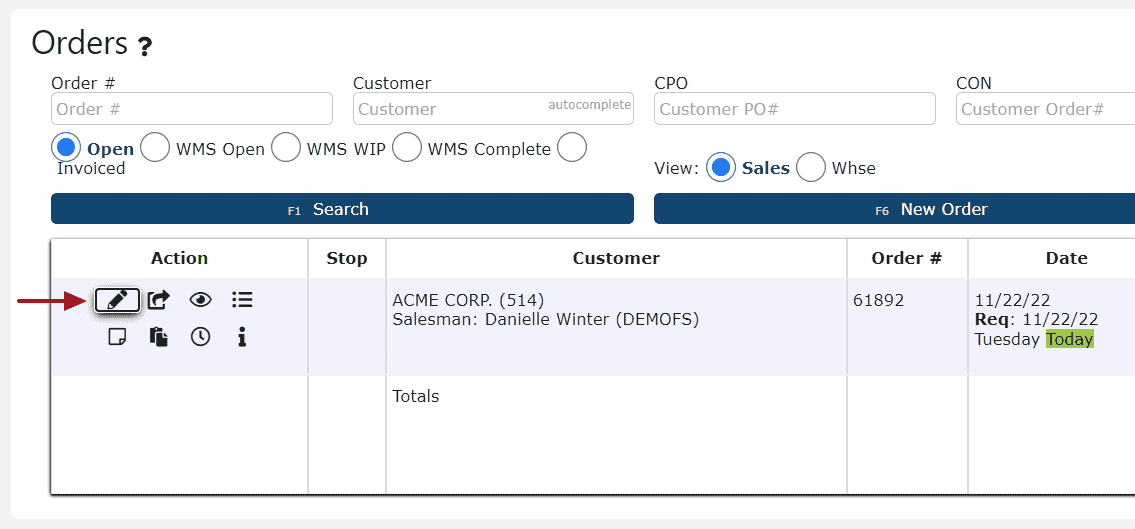Choose the Whse view radio button
This screenshot has width=1135, height=529.
[x=811, y=167]
